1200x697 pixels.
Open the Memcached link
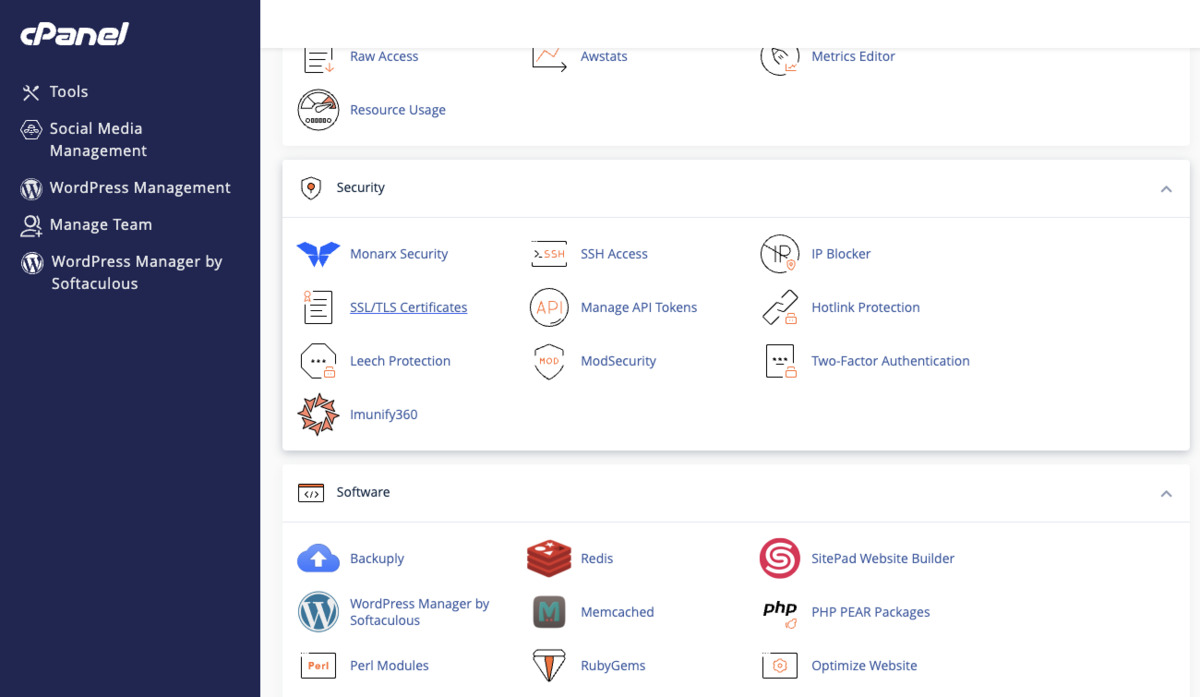(617, 612)
